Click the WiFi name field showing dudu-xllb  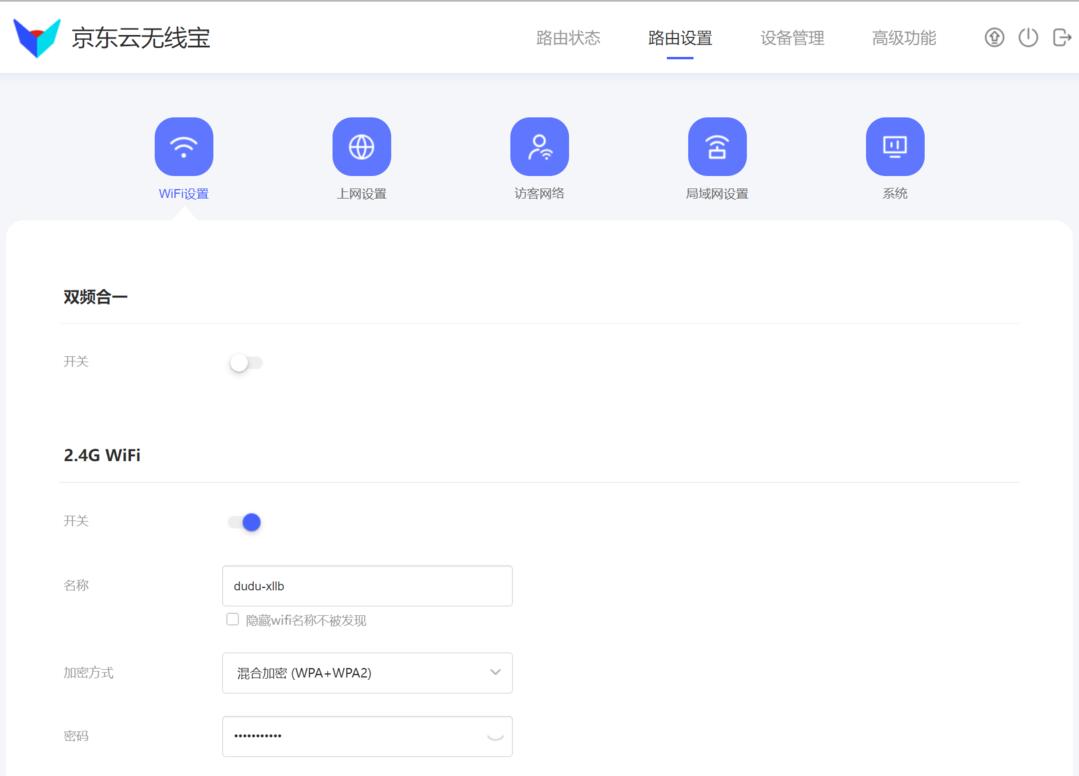pyautogui.click(x=366, y=585)
